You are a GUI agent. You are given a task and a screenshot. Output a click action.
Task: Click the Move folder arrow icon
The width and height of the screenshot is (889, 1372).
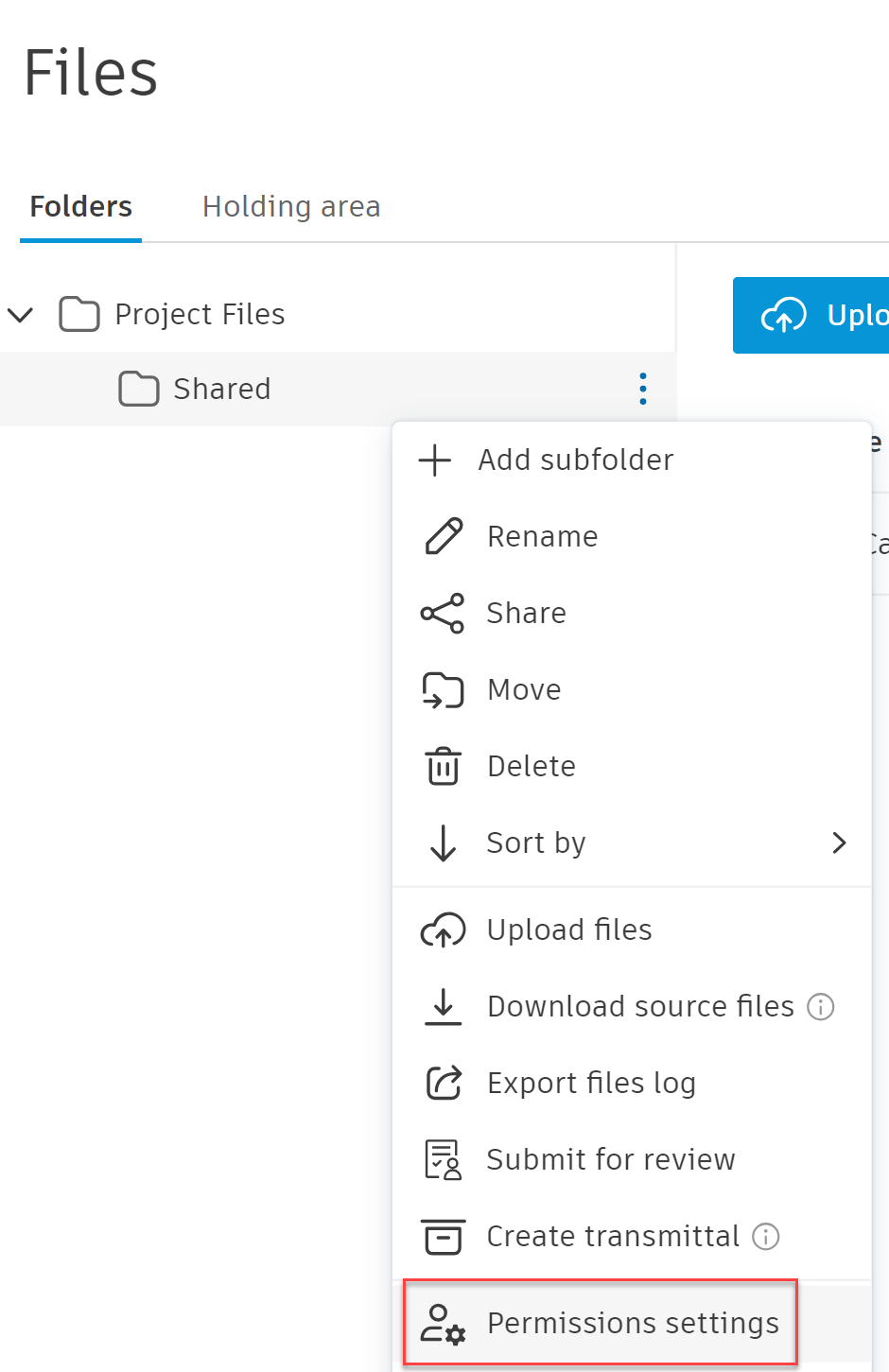pos(443,690)
